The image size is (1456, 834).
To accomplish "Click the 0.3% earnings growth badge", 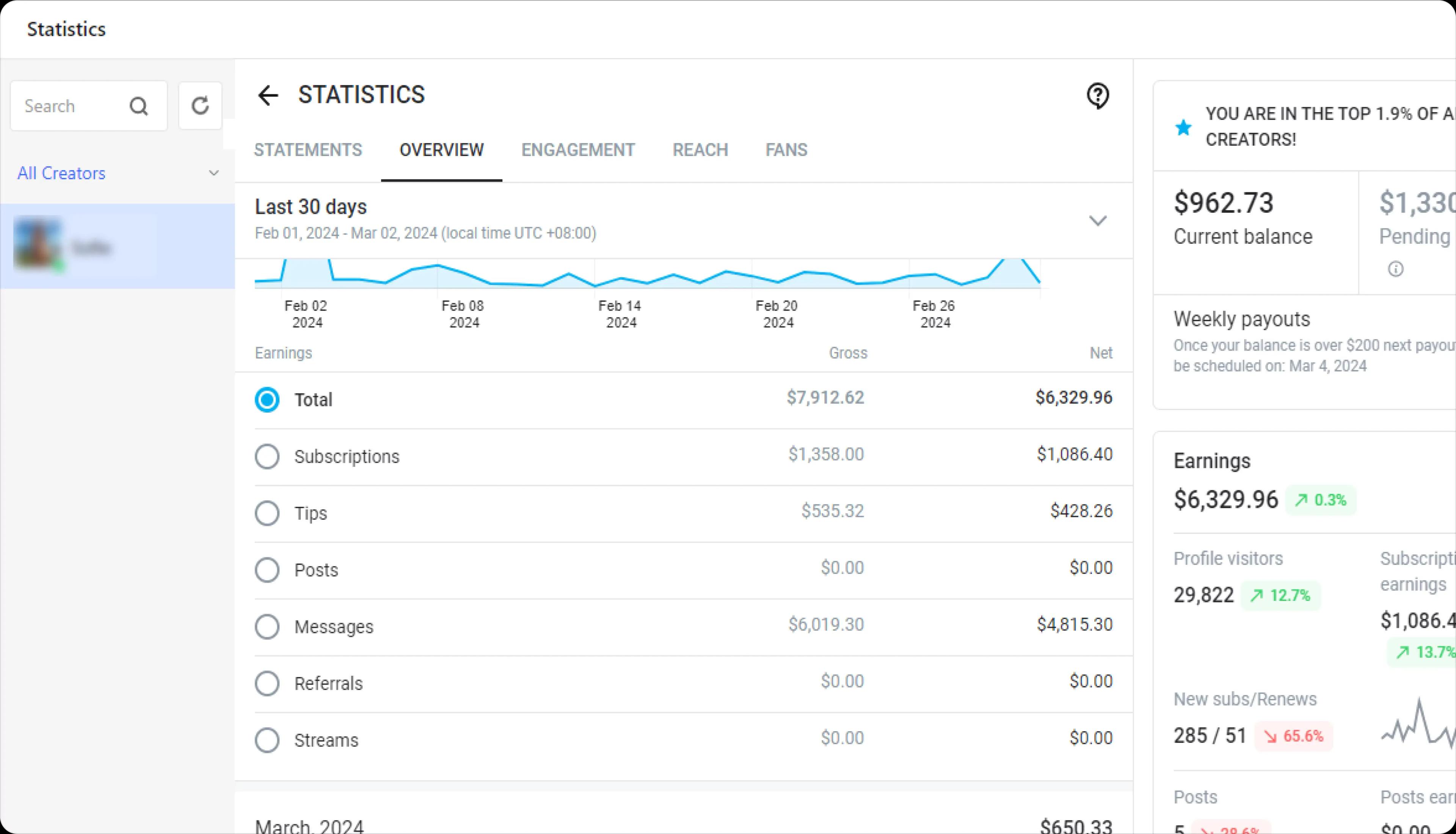I will pyautogui.click(x=1320, y=500).
